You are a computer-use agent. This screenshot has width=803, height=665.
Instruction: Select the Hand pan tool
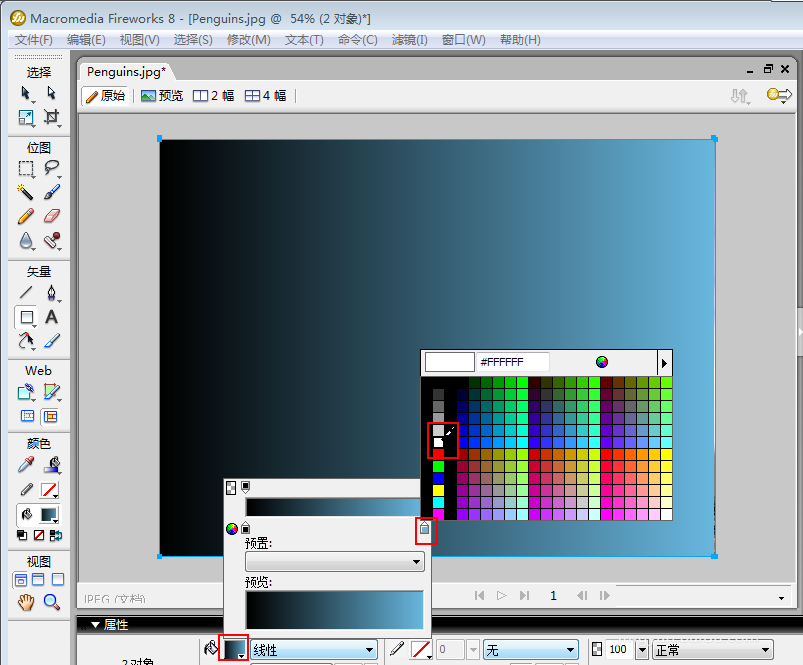(26, 601)
